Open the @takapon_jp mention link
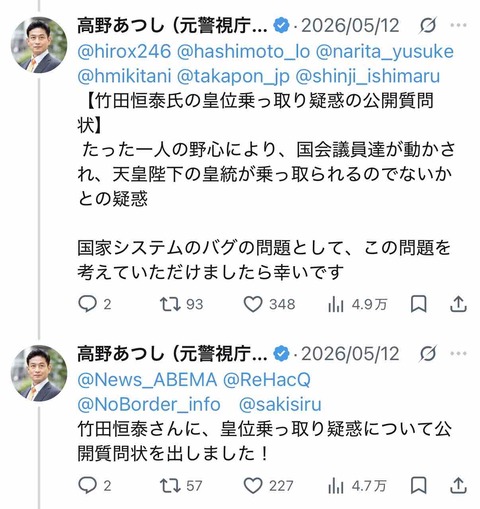 tap(233, 76)
